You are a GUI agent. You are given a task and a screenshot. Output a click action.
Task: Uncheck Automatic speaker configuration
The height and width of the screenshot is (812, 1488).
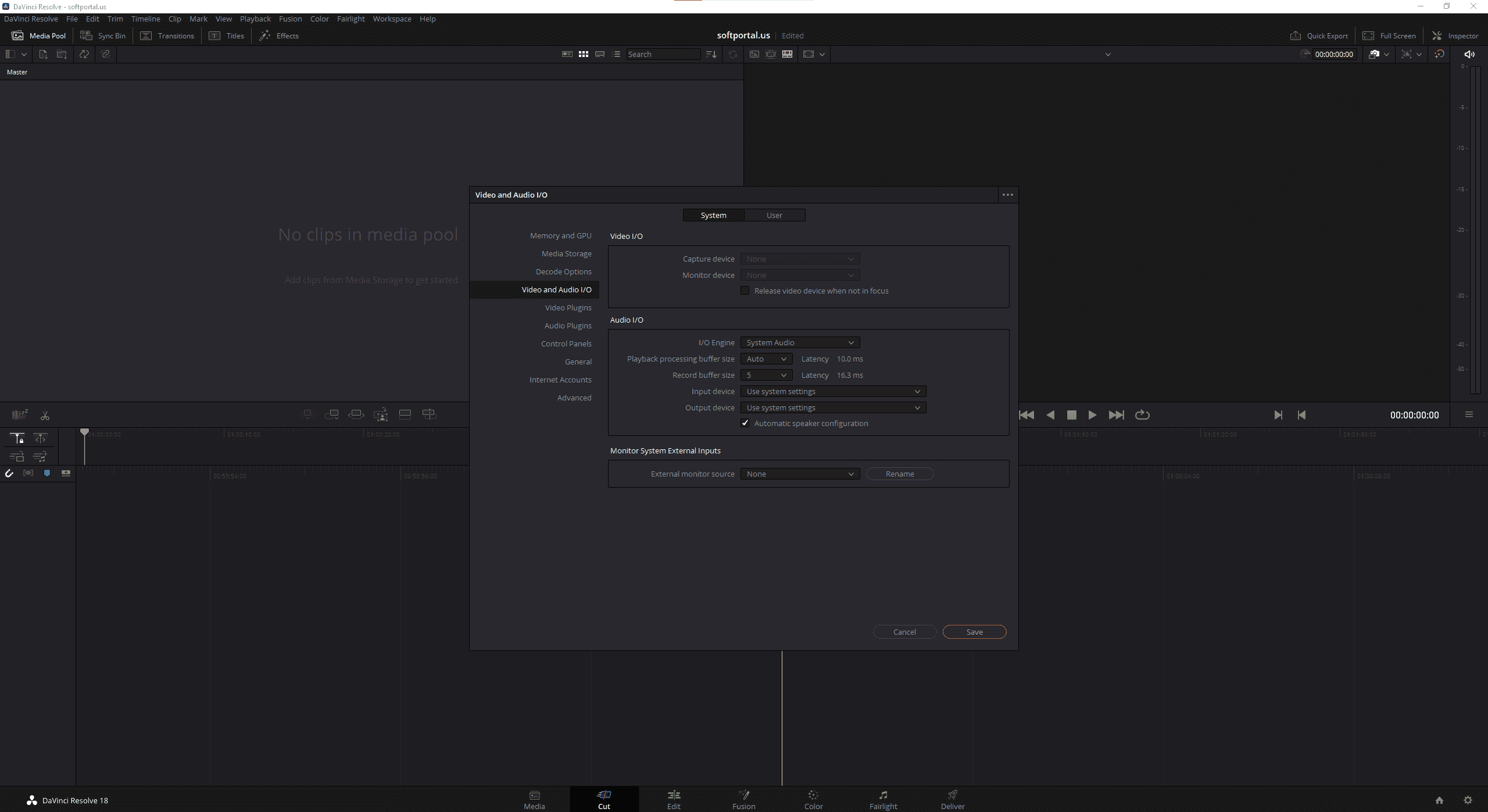[745, 423]
